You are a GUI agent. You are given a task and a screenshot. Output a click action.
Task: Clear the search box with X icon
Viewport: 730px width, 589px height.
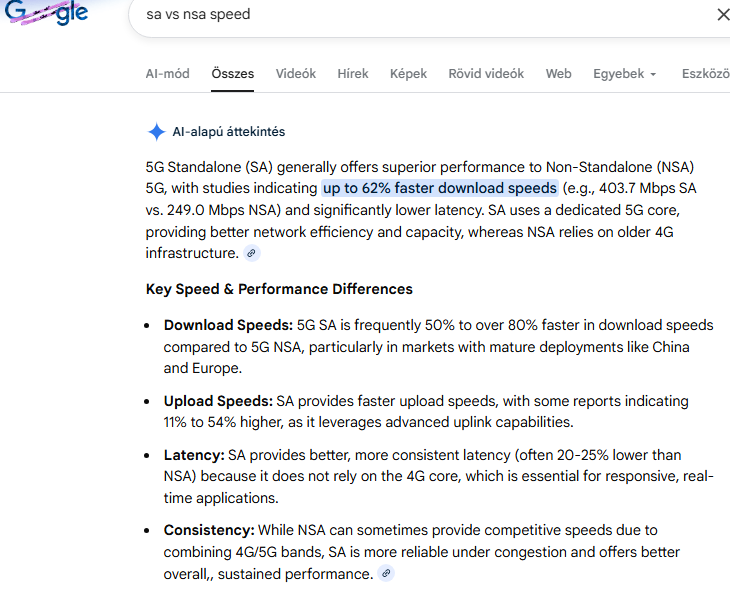(x=723, y=15)
